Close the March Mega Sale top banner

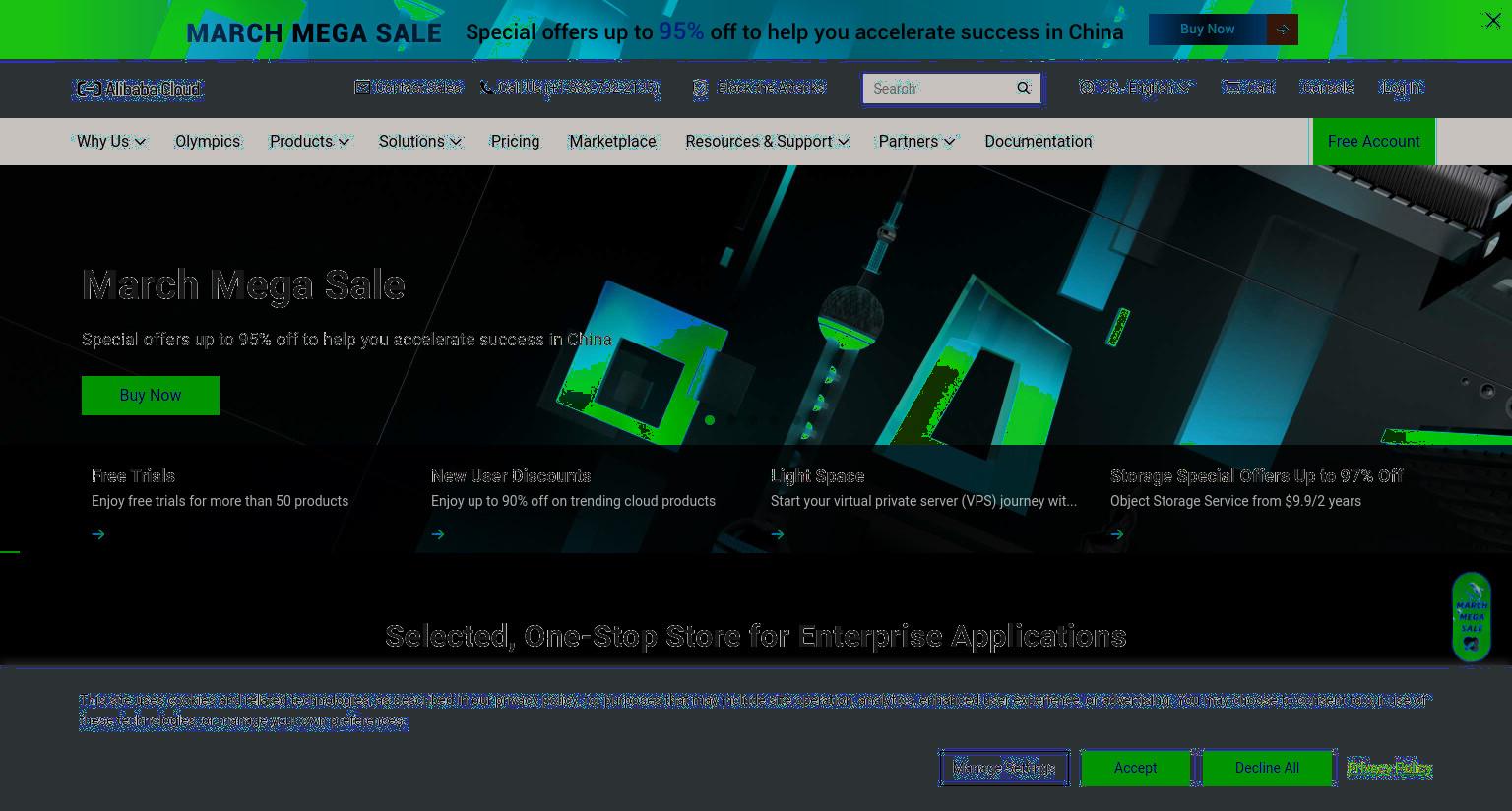coord(1492,20)
